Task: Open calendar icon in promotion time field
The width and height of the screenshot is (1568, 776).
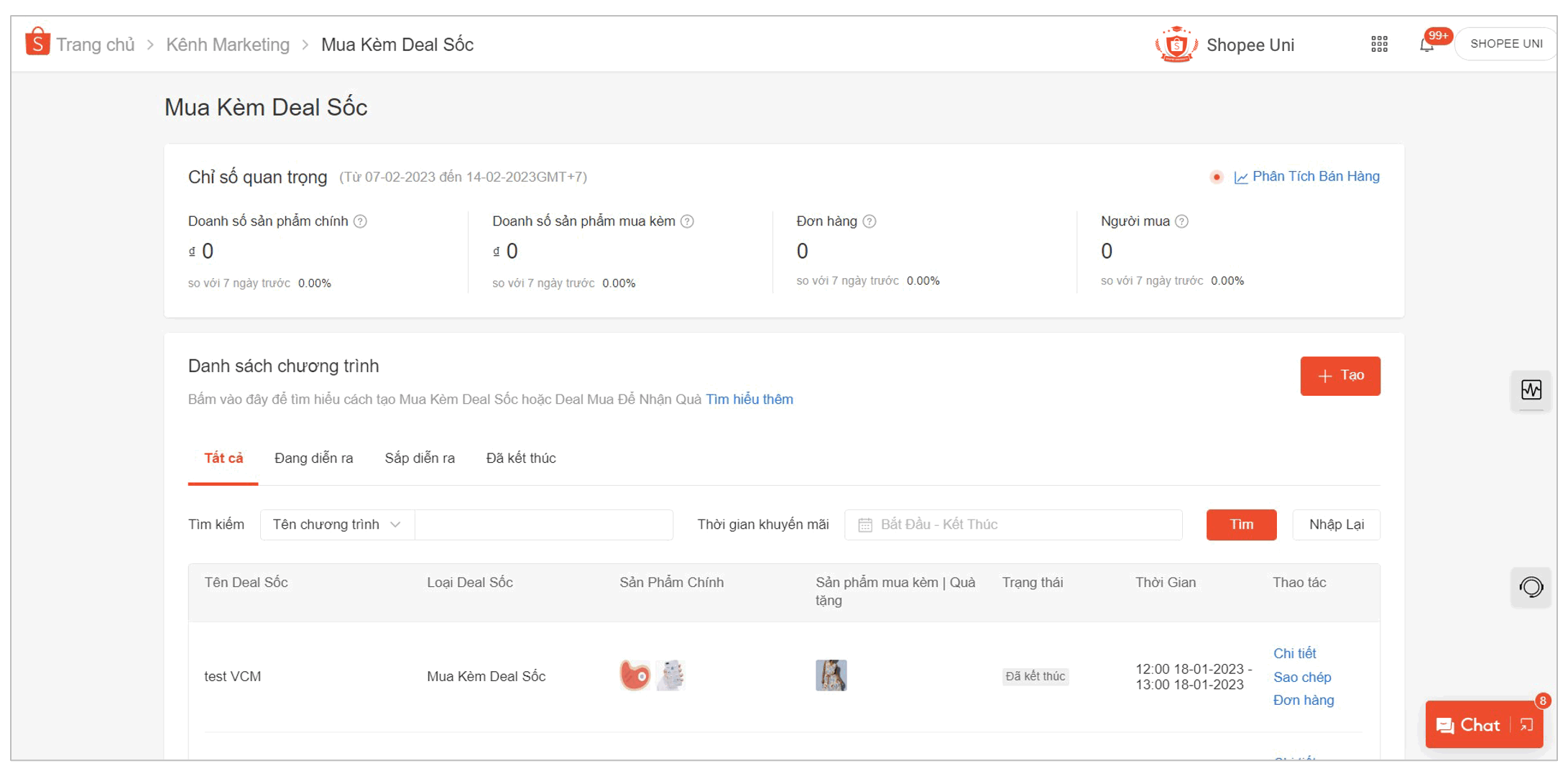Action: (867, 525)
